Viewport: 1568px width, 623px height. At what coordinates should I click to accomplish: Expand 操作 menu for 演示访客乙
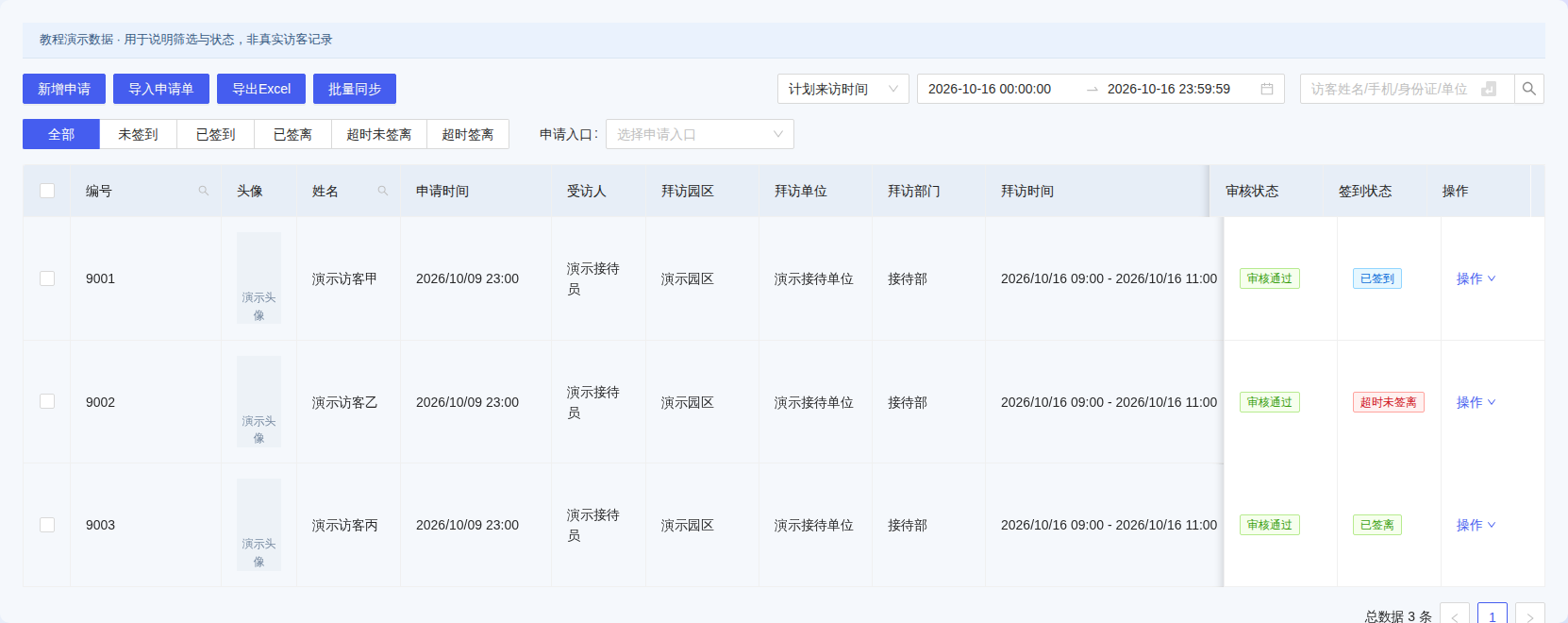click(1476, 402)
